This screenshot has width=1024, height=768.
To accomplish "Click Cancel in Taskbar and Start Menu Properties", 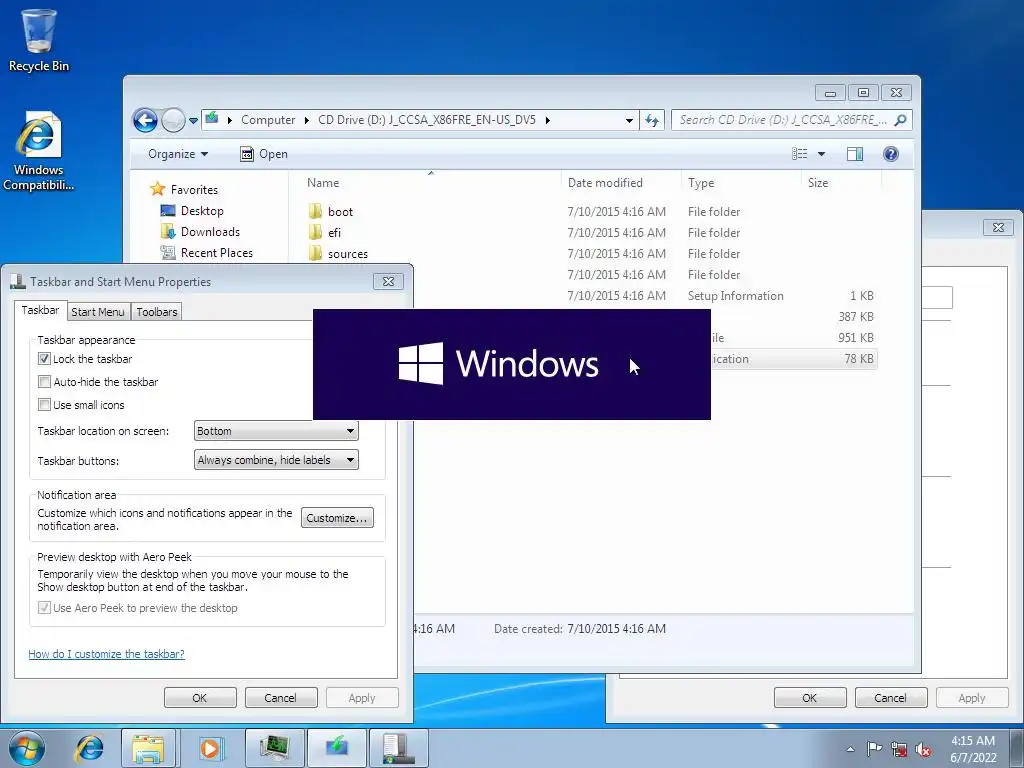I will tap(281, 697).
